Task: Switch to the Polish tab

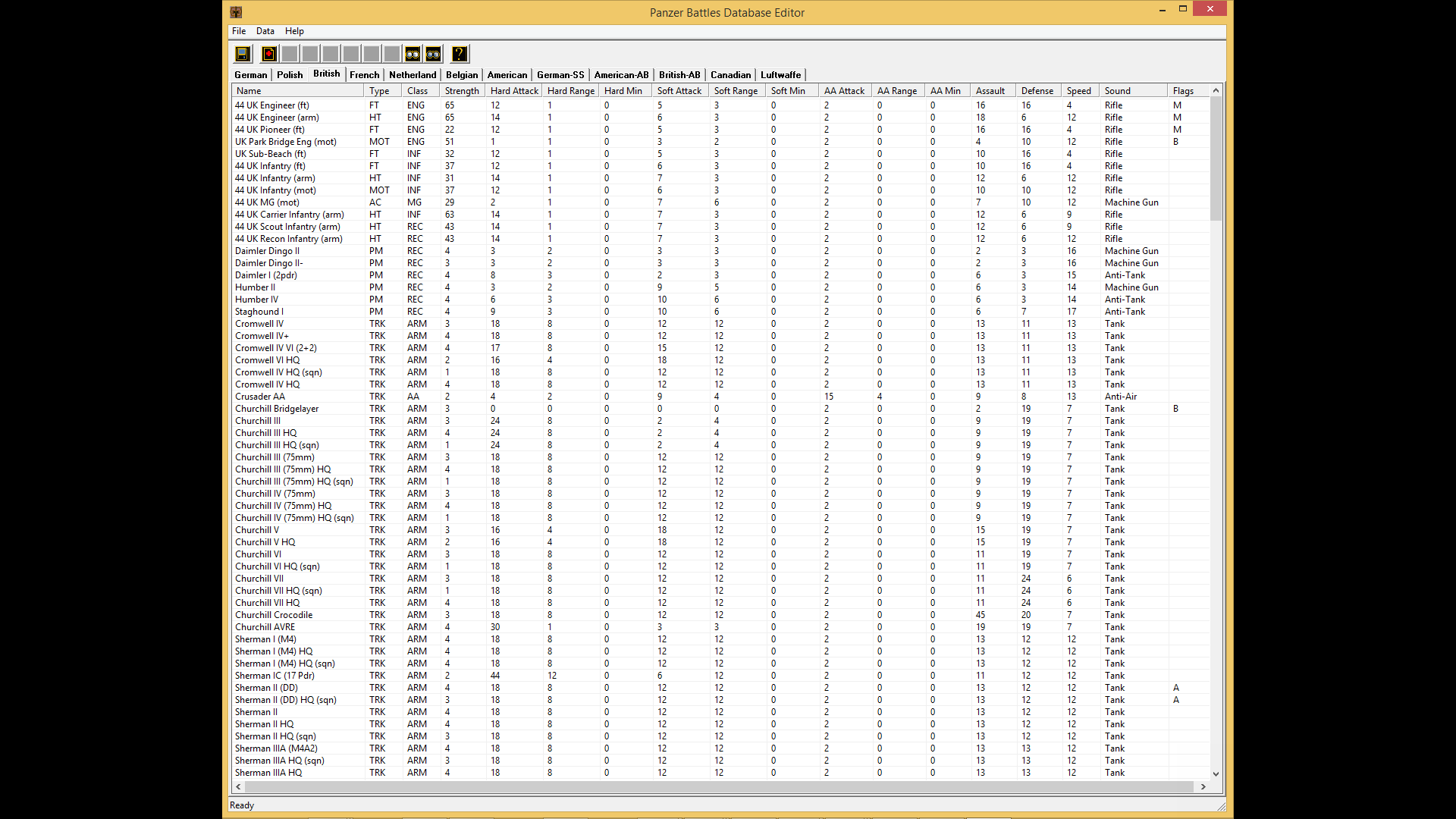Action: (290, 75)
